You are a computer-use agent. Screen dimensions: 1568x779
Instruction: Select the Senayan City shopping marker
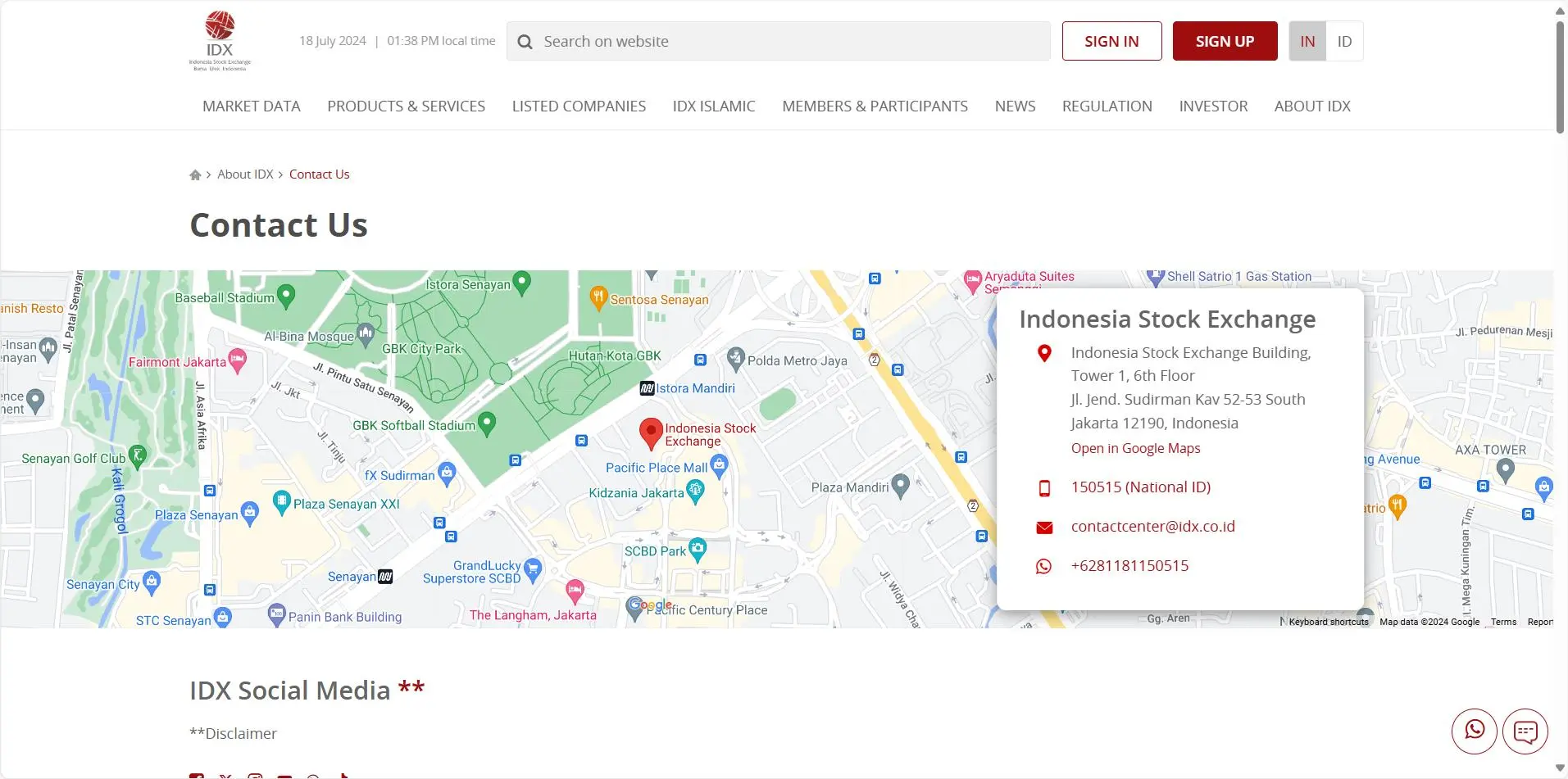[x=152, y=582]
